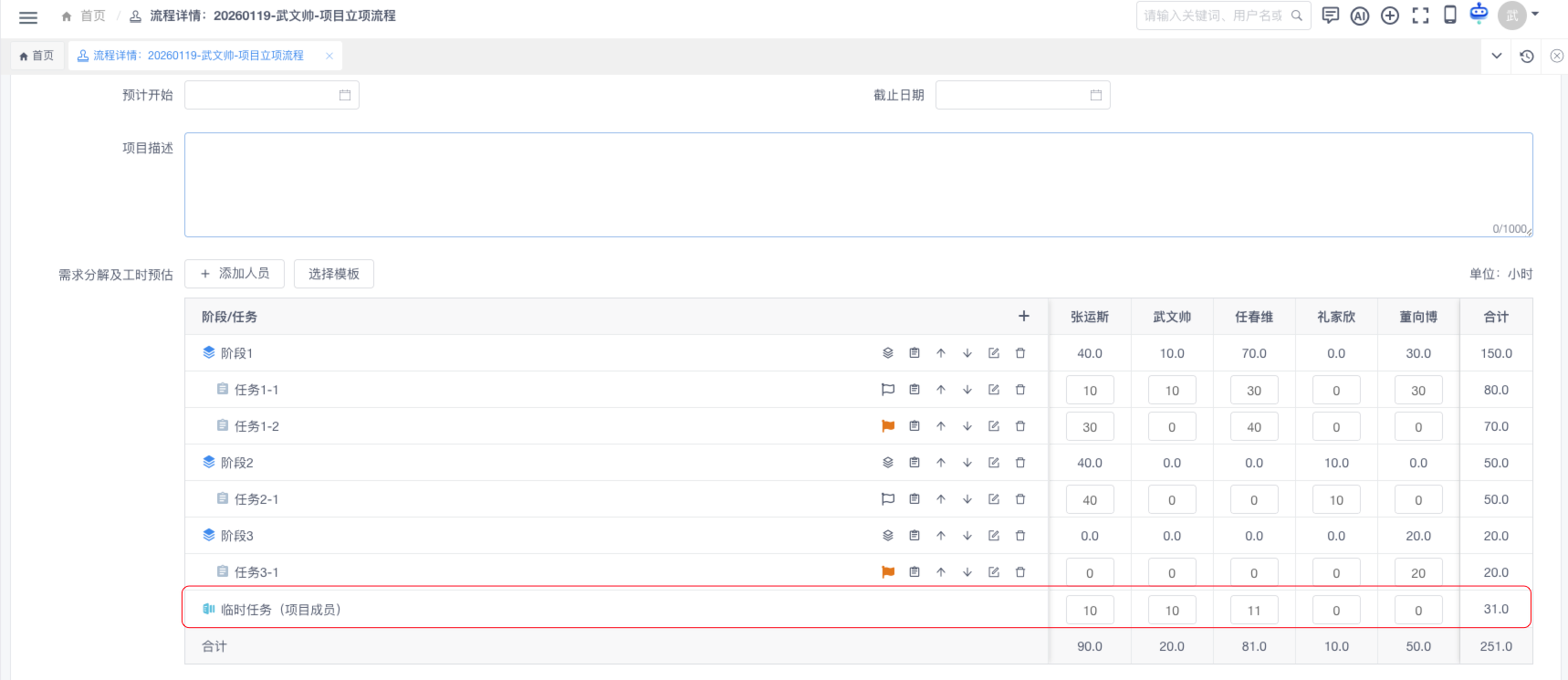Expand the tab list chevron dropdown
1568x680 pixels.
click(x=1497, y=56)
